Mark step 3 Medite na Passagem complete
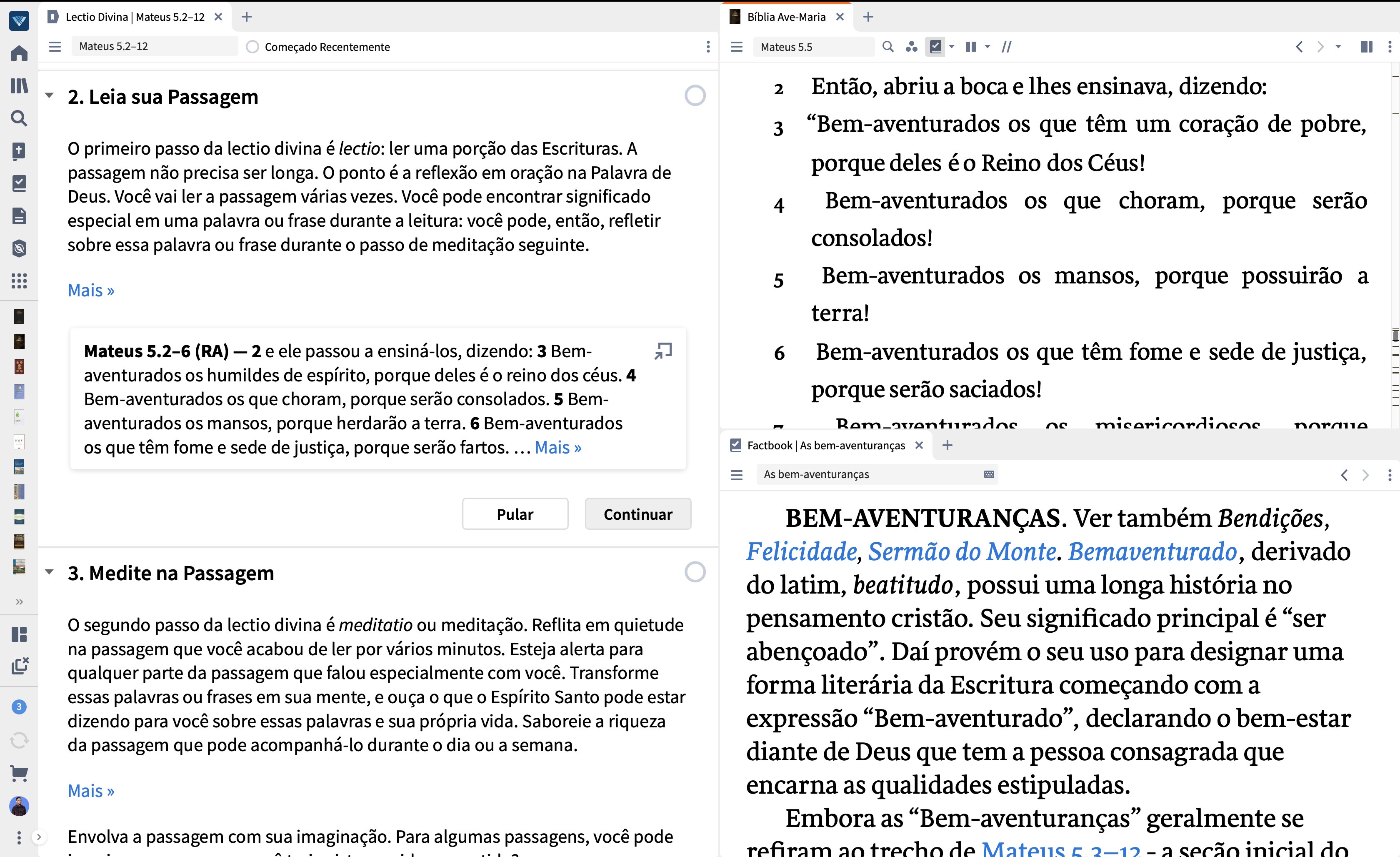Image resolution: width=1400 pixels, height=857 pixels. click(694, 572)
